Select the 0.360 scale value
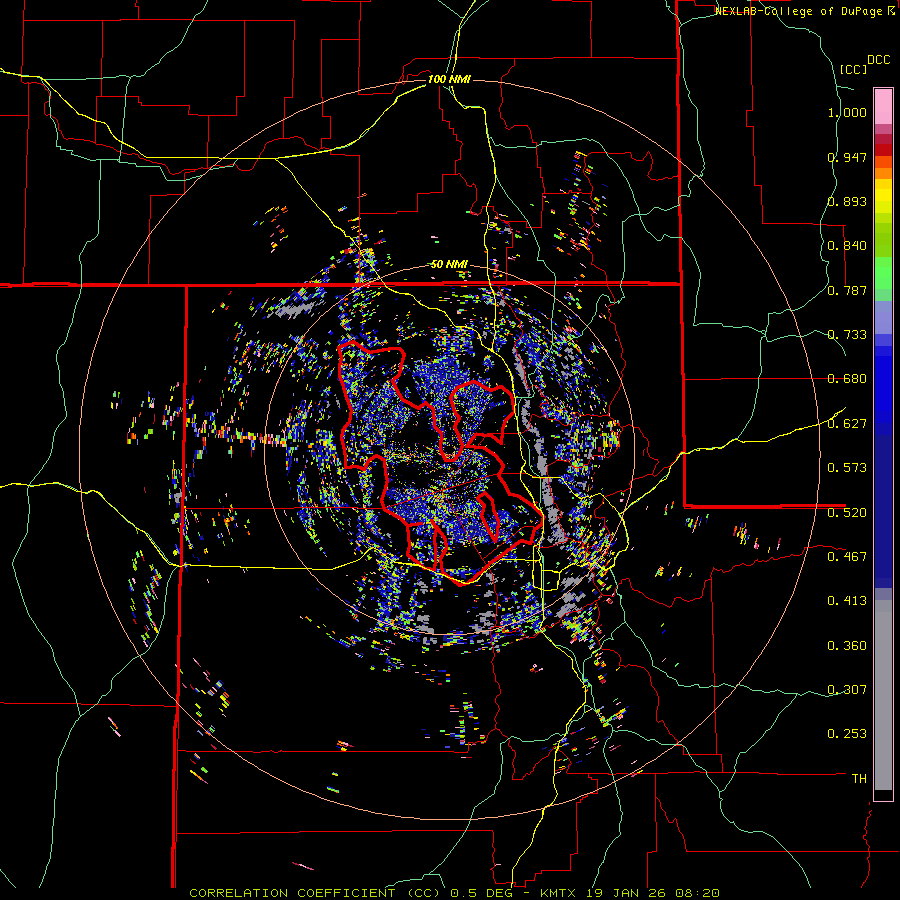This screenshot has width=900, height=900. pos(847,645)
